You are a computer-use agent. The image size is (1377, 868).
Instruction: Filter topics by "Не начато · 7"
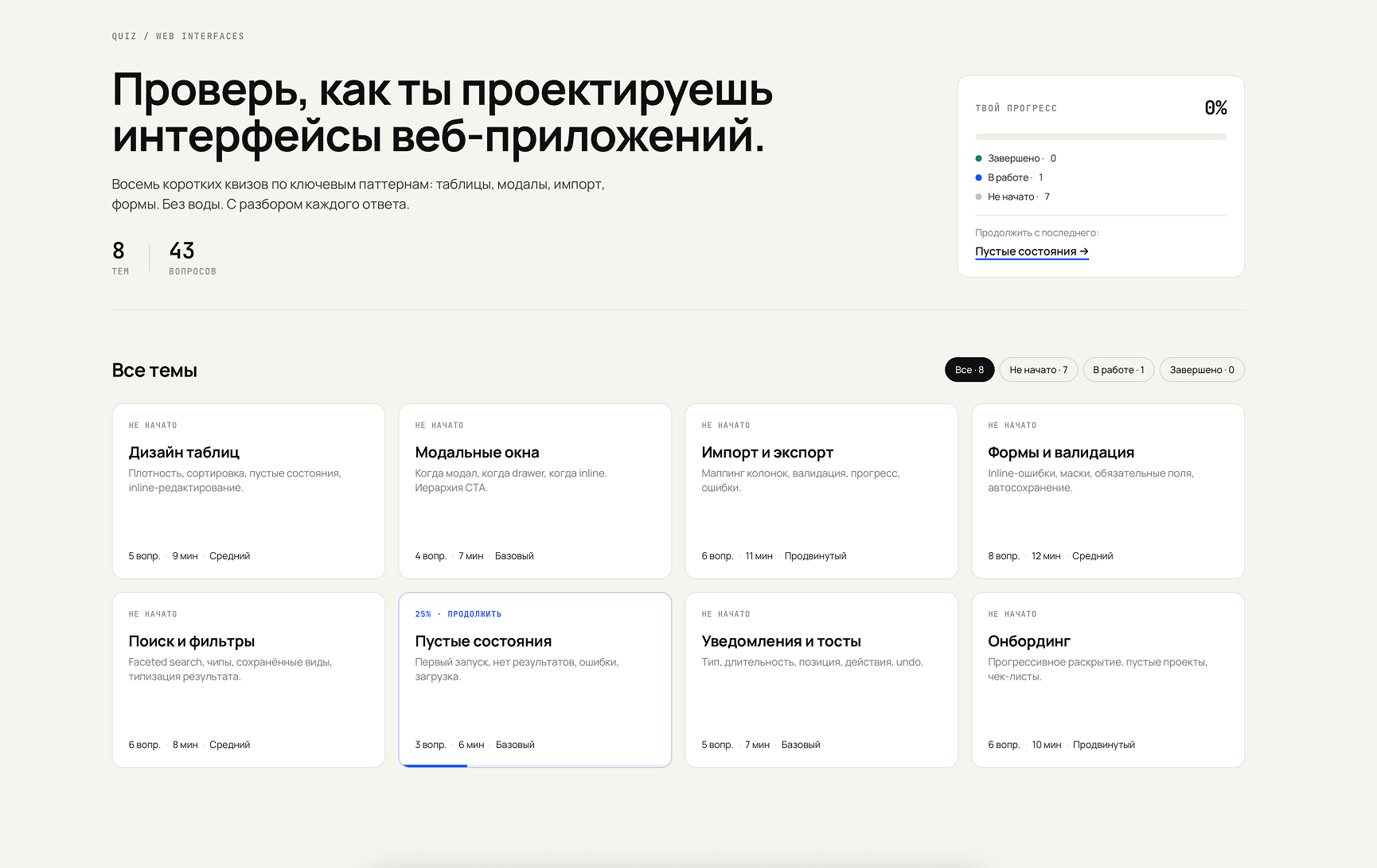[x=1039, y=370]
